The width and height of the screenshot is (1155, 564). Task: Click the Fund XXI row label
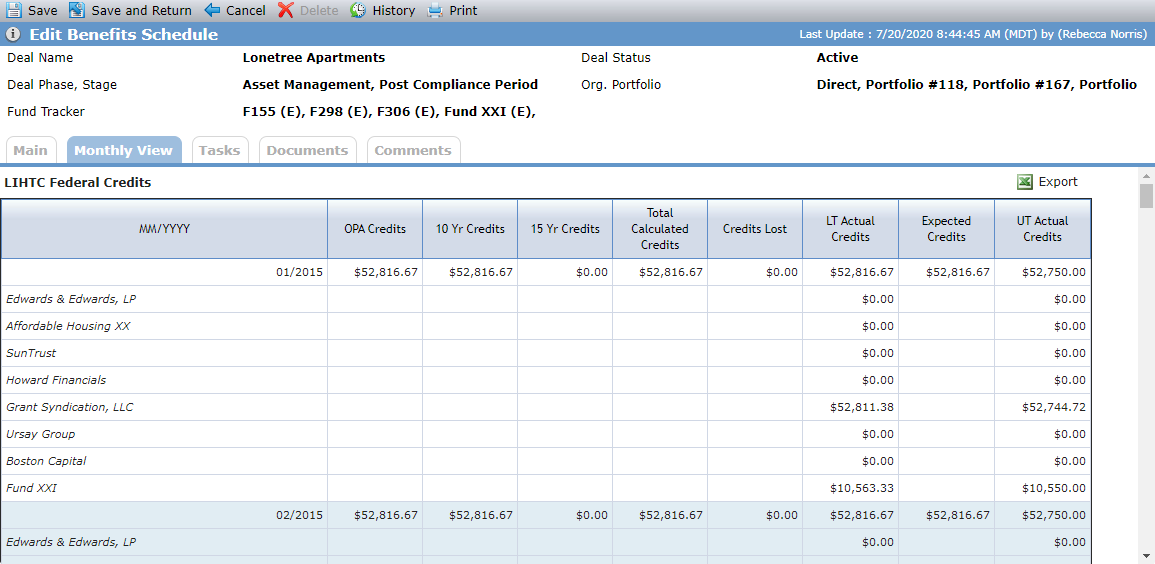tap(31, 488)
